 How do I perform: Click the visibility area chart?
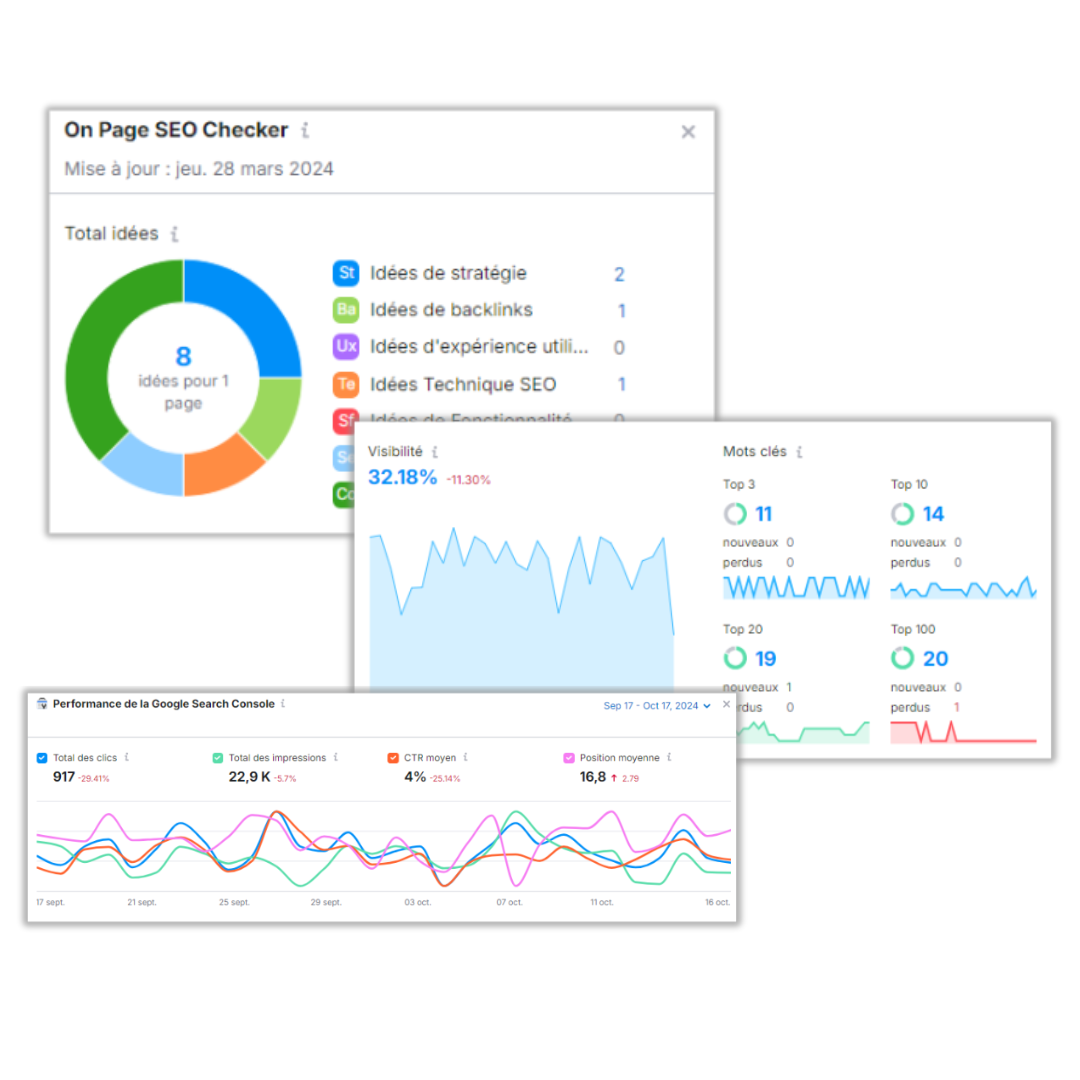tap(521, 608)
